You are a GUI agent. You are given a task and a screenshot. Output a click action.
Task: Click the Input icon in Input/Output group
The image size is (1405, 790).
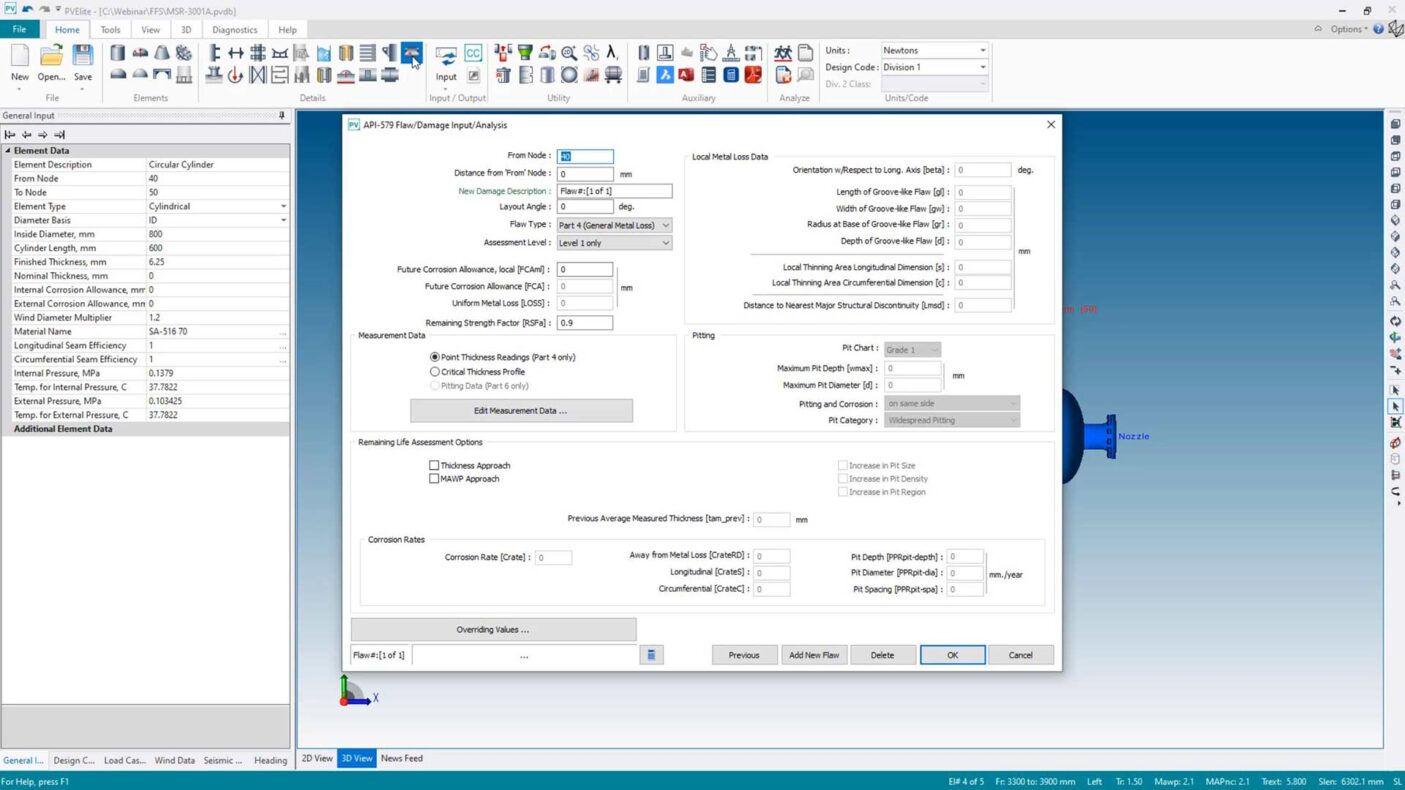click(x=446, y=59)
